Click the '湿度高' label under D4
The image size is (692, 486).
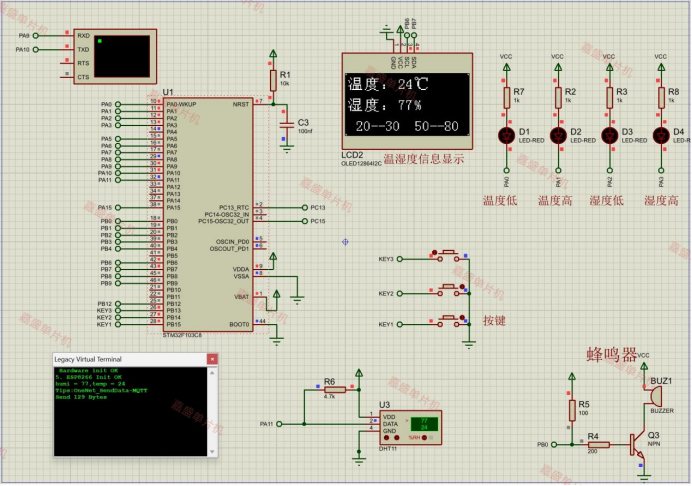[661, 201]
